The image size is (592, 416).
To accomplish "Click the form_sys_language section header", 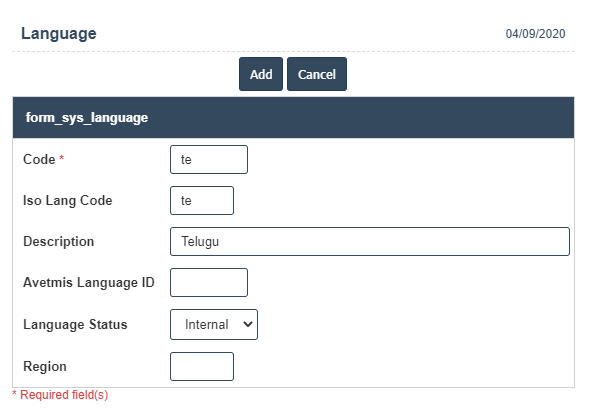I will [293, 118].
